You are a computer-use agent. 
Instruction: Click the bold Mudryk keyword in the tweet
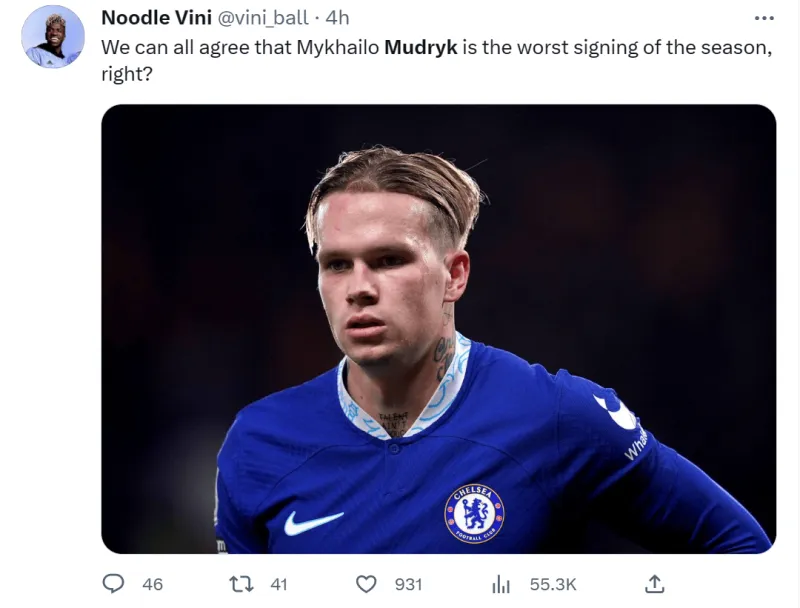[420, 47]
